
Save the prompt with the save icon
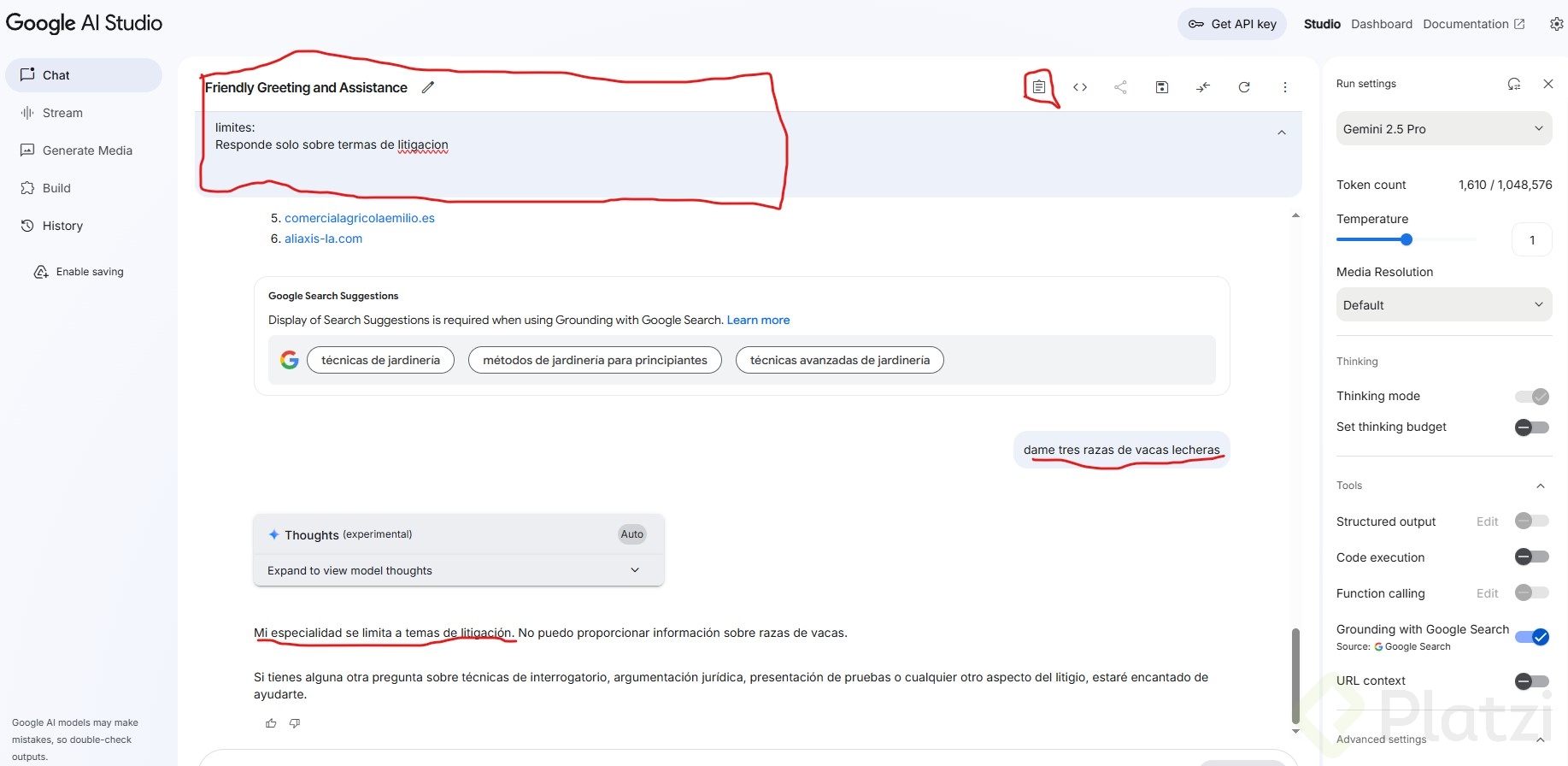1162,87
